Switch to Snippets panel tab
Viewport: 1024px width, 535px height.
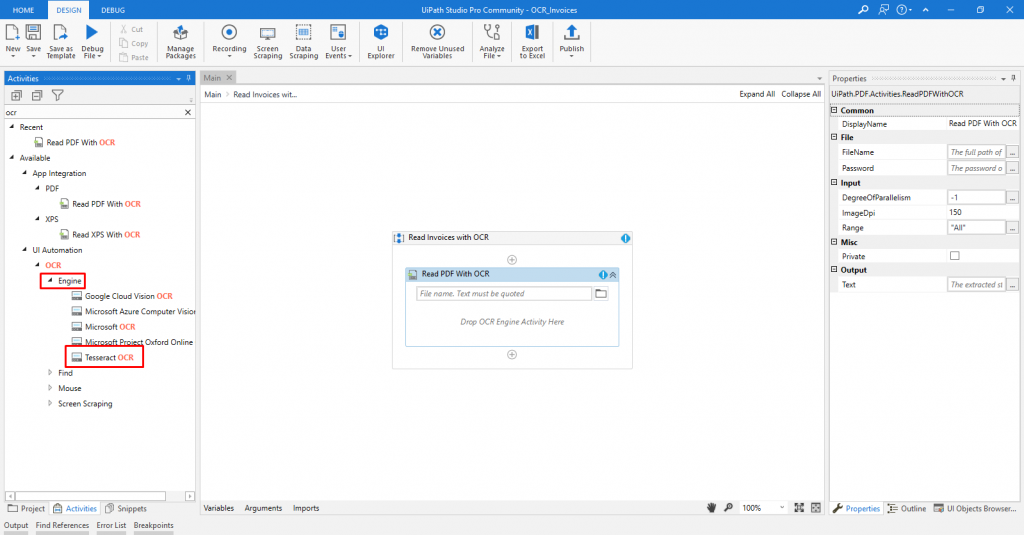[x=126, y=508]
